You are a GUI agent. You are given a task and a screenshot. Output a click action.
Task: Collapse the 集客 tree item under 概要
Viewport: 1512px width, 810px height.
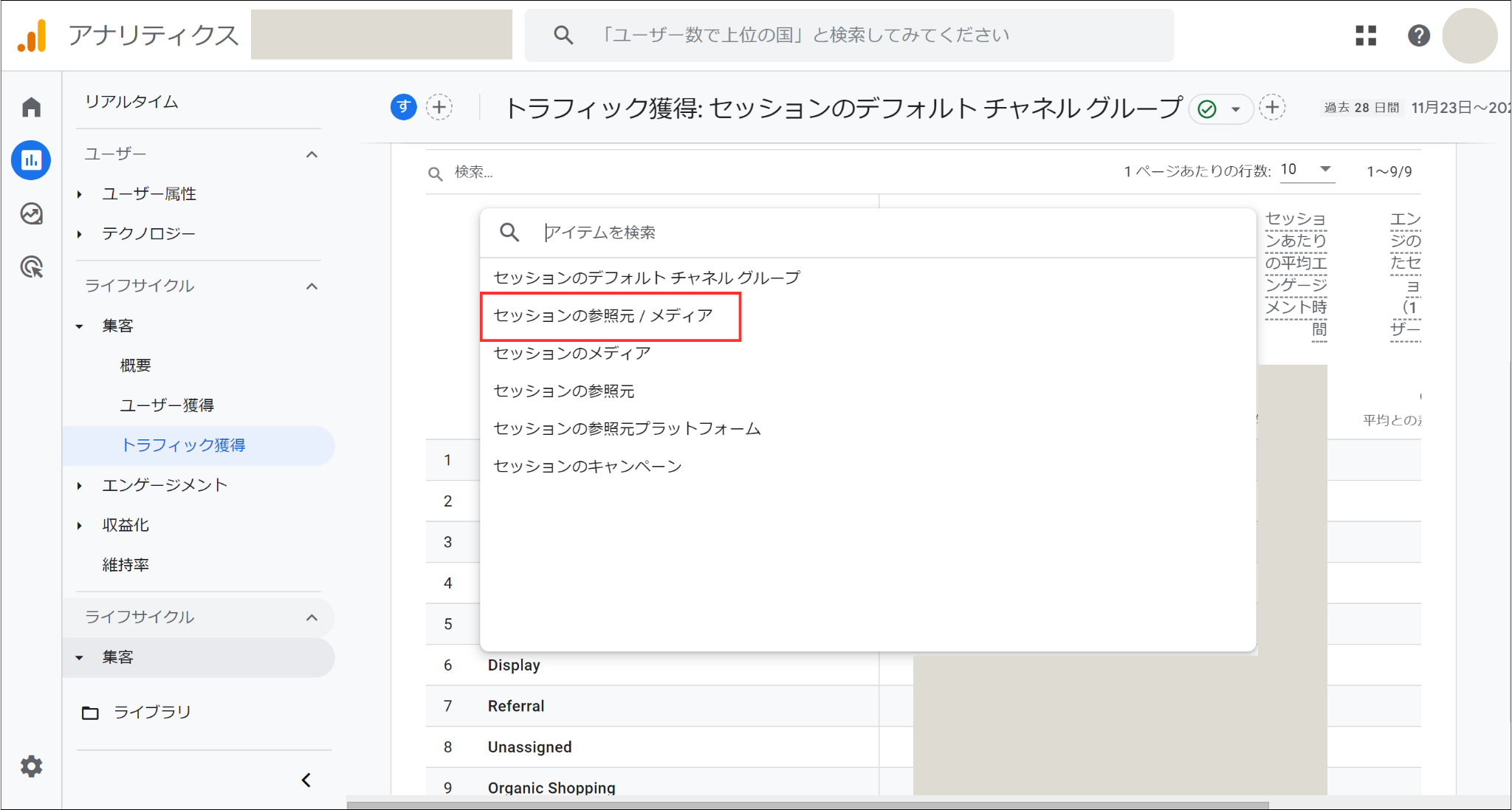pos(80,326)
